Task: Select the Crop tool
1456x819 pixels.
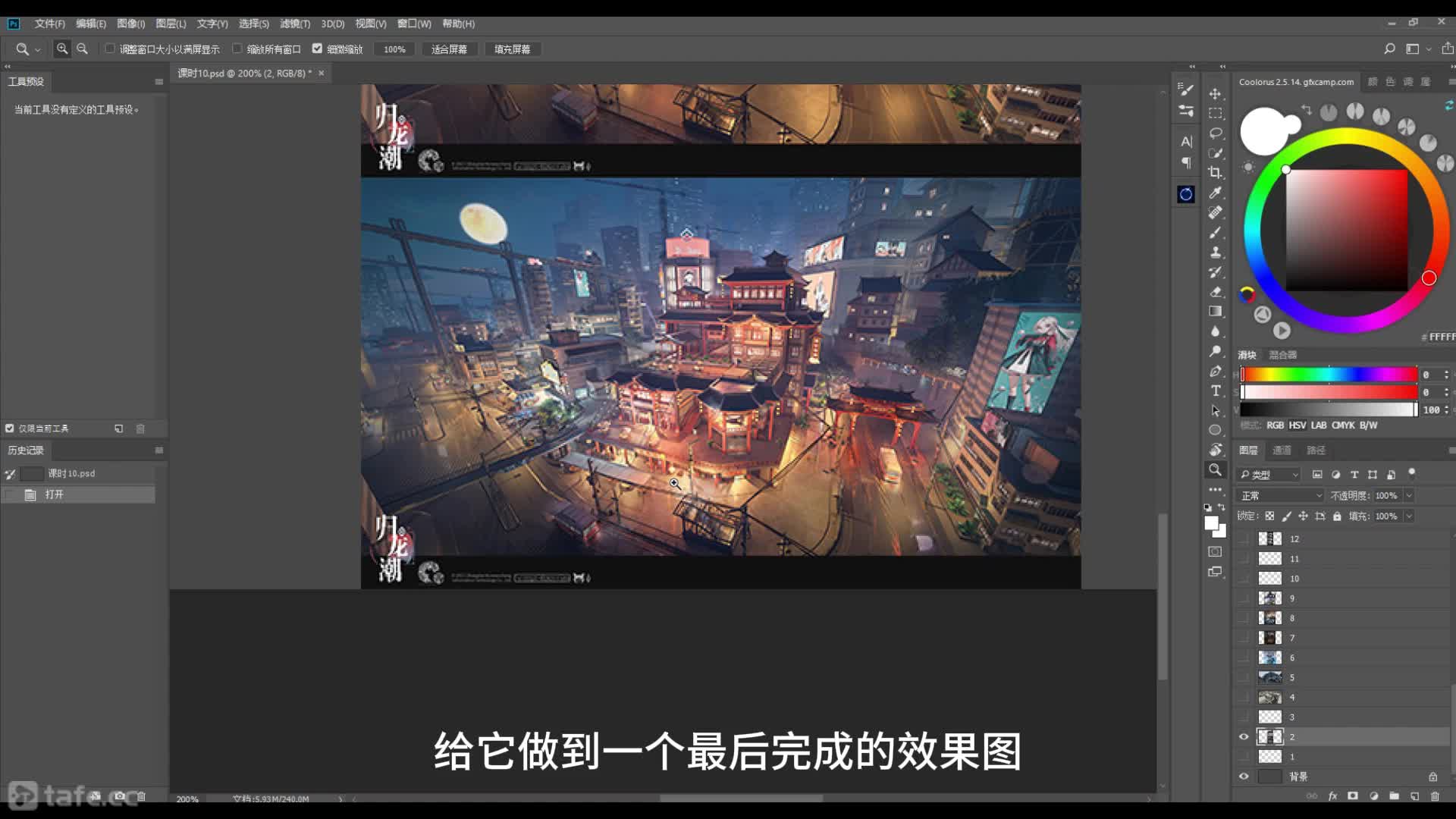Action: (x=1215, y=173)
